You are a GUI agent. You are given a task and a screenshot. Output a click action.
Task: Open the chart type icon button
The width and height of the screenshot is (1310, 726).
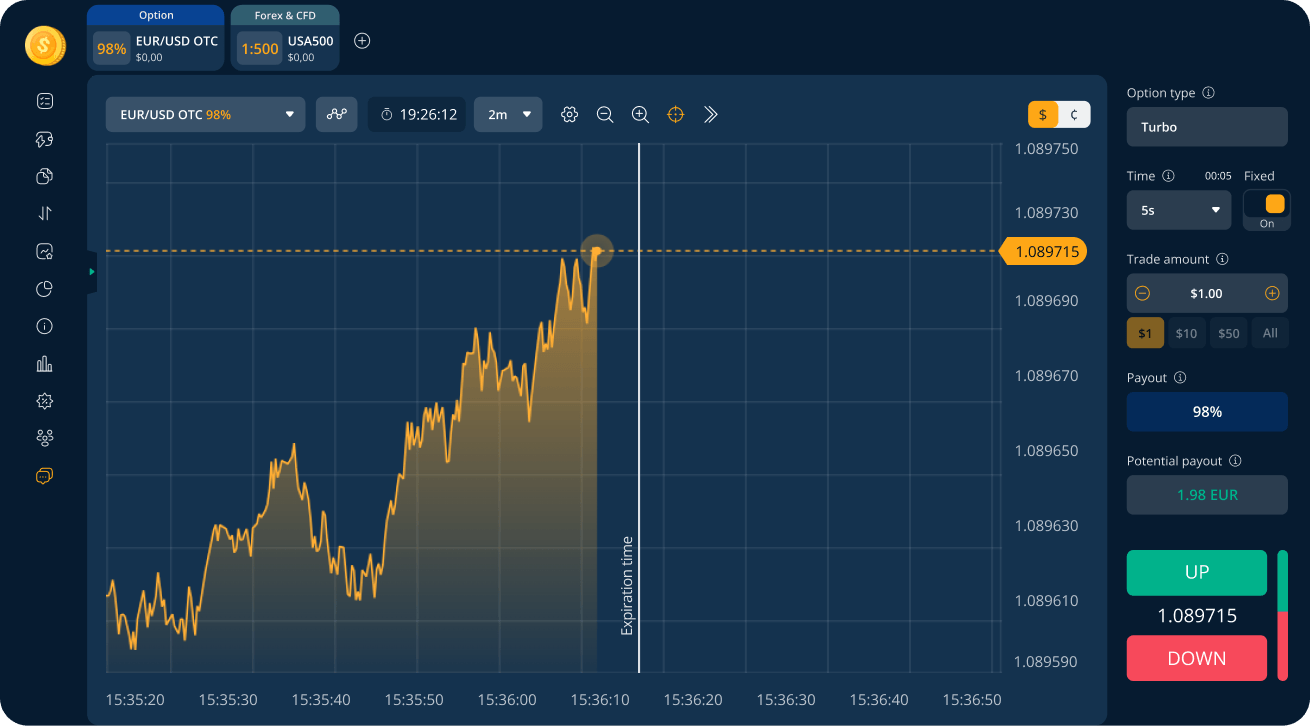point(337,115)
